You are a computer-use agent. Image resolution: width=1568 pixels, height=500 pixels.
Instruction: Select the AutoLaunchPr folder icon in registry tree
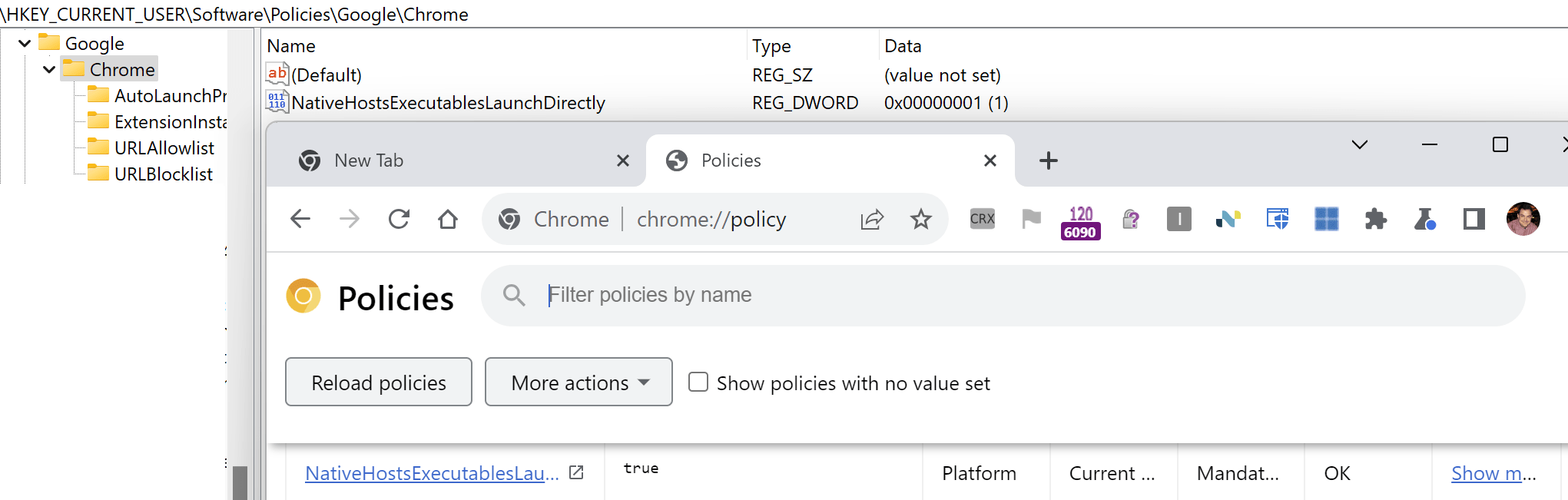[98, 95]
